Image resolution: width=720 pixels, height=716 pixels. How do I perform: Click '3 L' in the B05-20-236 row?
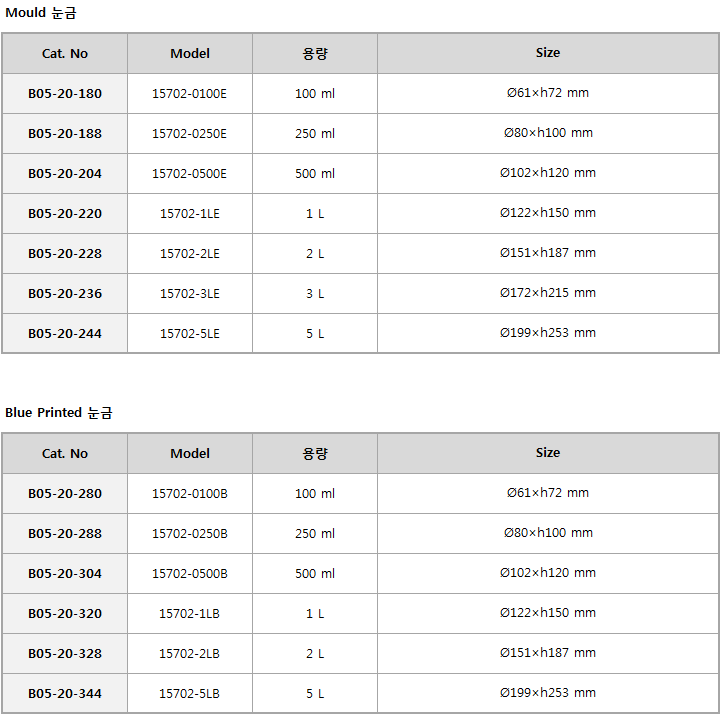pos(315,293)
